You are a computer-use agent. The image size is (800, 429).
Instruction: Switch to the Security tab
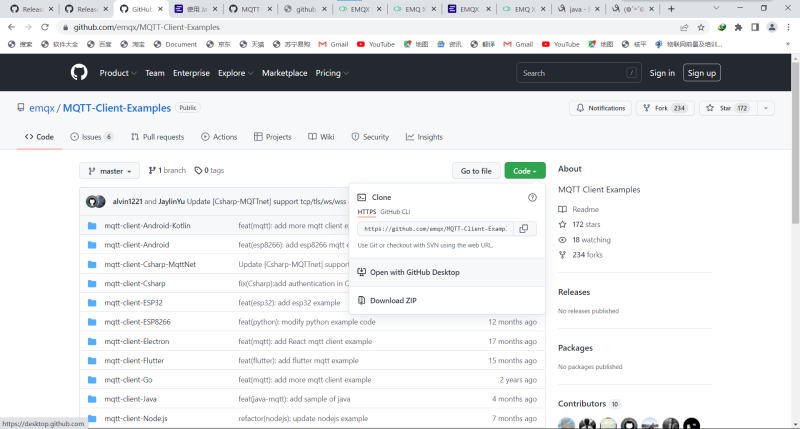click(370, 137)
